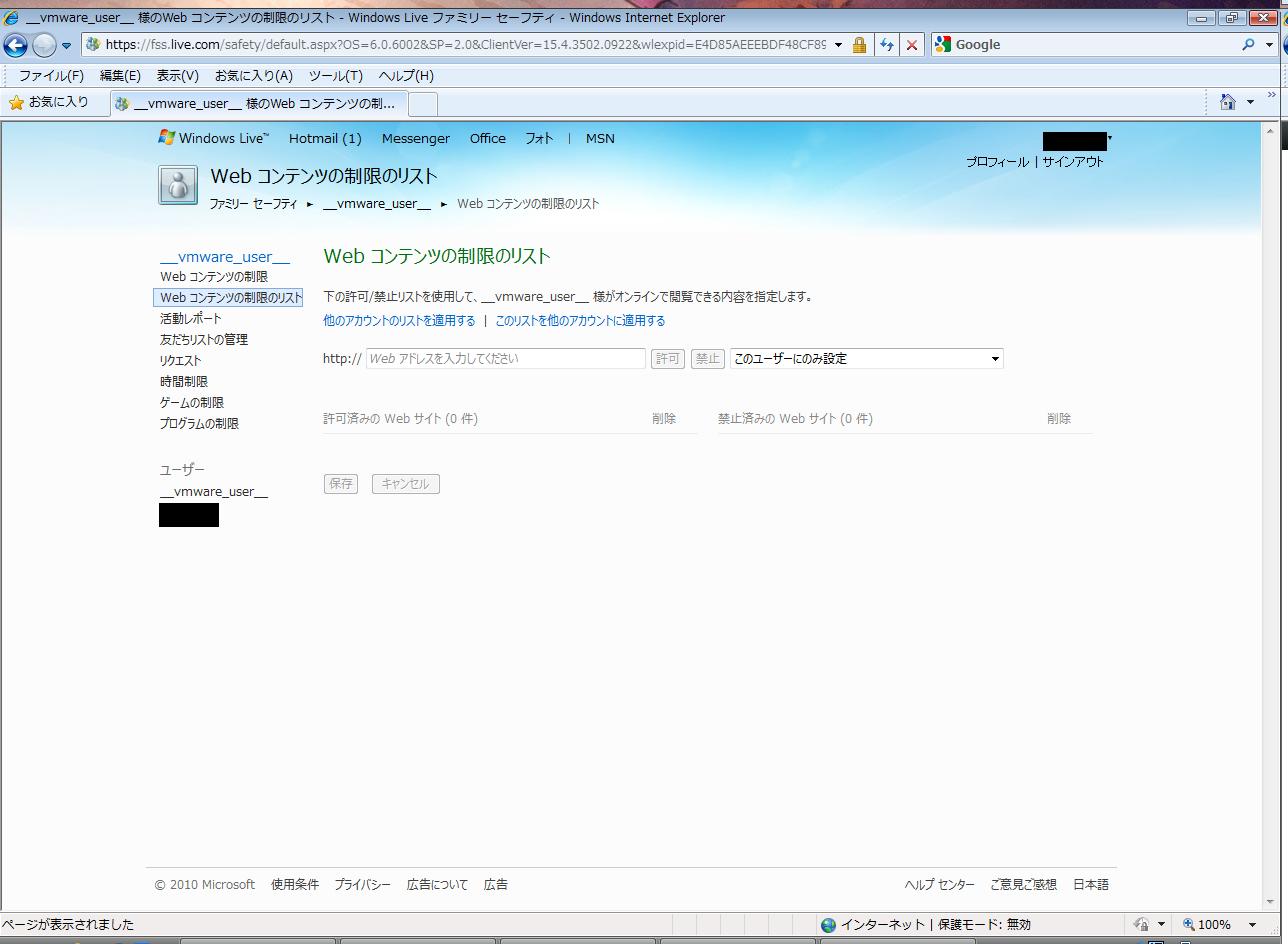Click 他のアカウントのリストを適用する link
The image size is (1288, 944).
tap(399, 320)
